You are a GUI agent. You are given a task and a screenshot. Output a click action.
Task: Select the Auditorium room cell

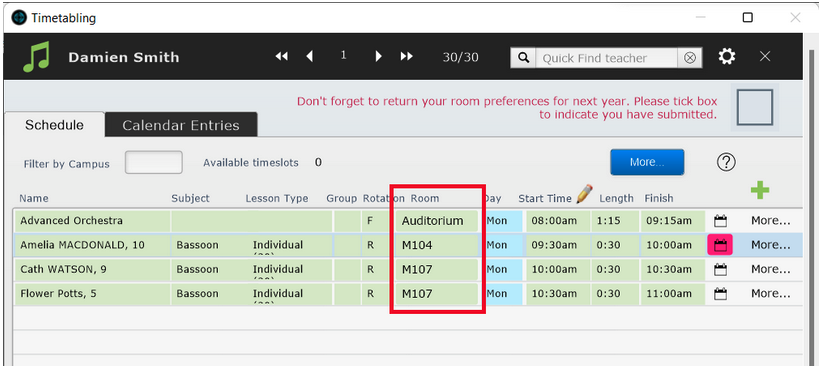coord(437,221)
